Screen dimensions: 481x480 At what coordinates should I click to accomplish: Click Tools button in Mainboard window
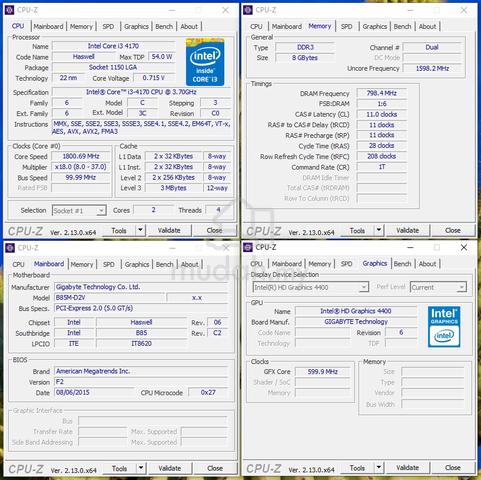pos(119,468)
